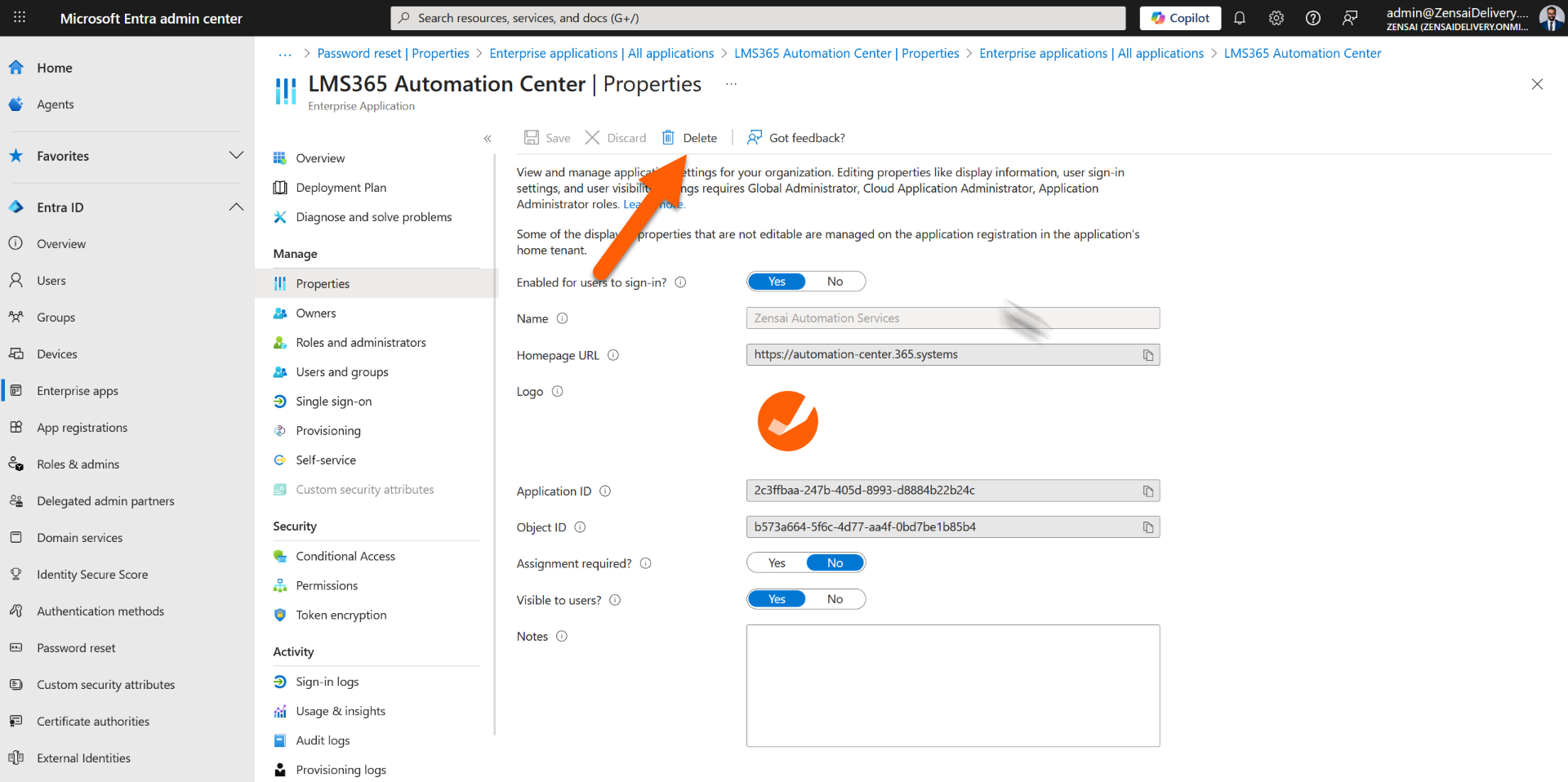Set Enabled for users to sign-in to Yes
1568x782 pixels.
777,282
